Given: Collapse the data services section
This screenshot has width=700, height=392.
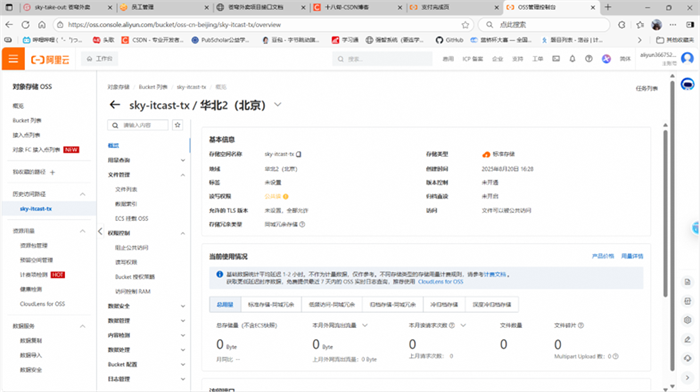Looking at the screenshot, I should pos(83,326).
